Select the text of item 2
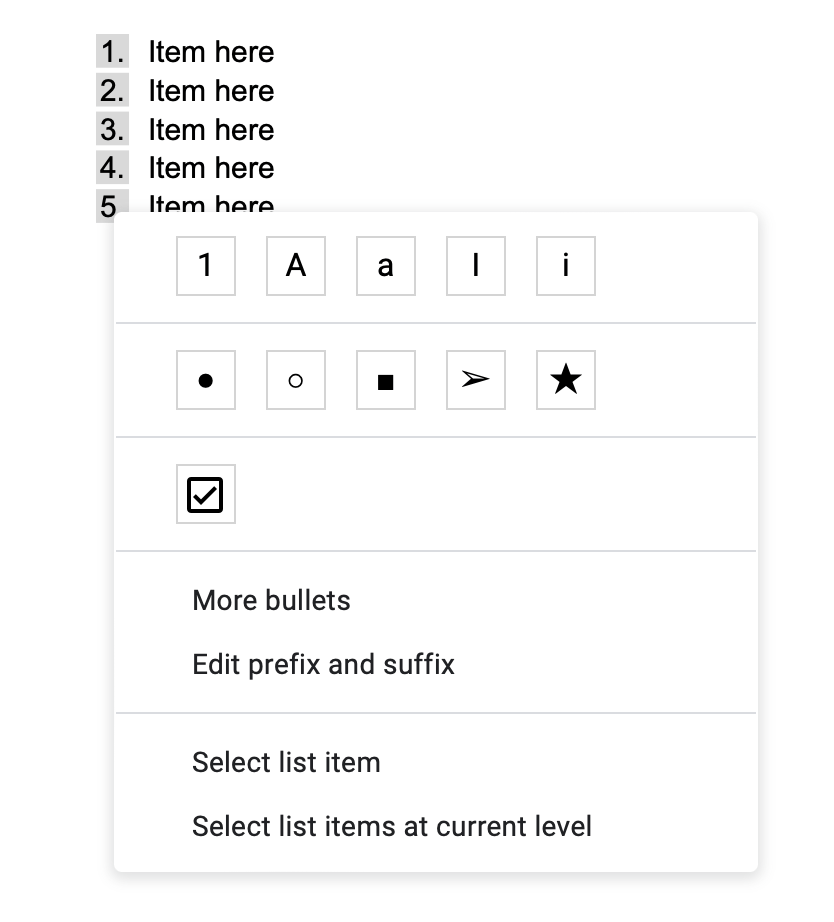This screenshot has width=834, height=922. 211,90
